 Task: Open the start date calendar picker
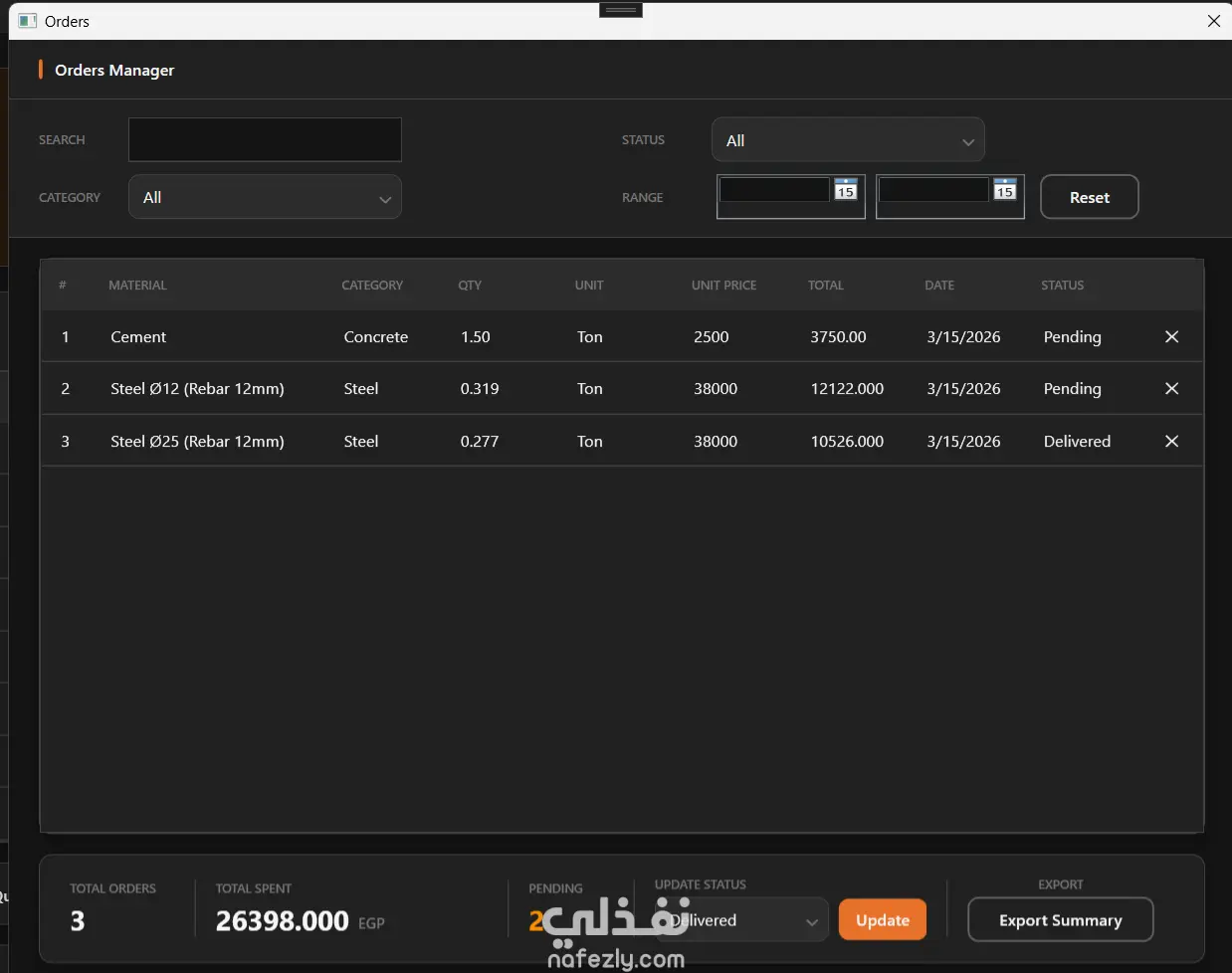[846, 190]
